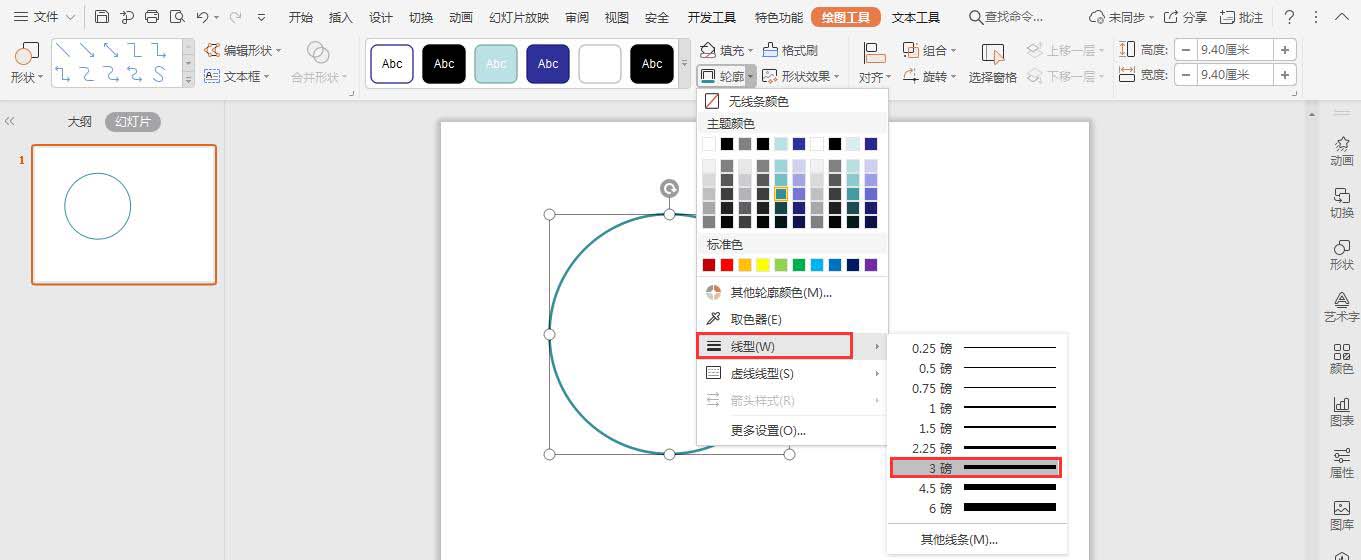Open 切换 transition side panel

1342,204
